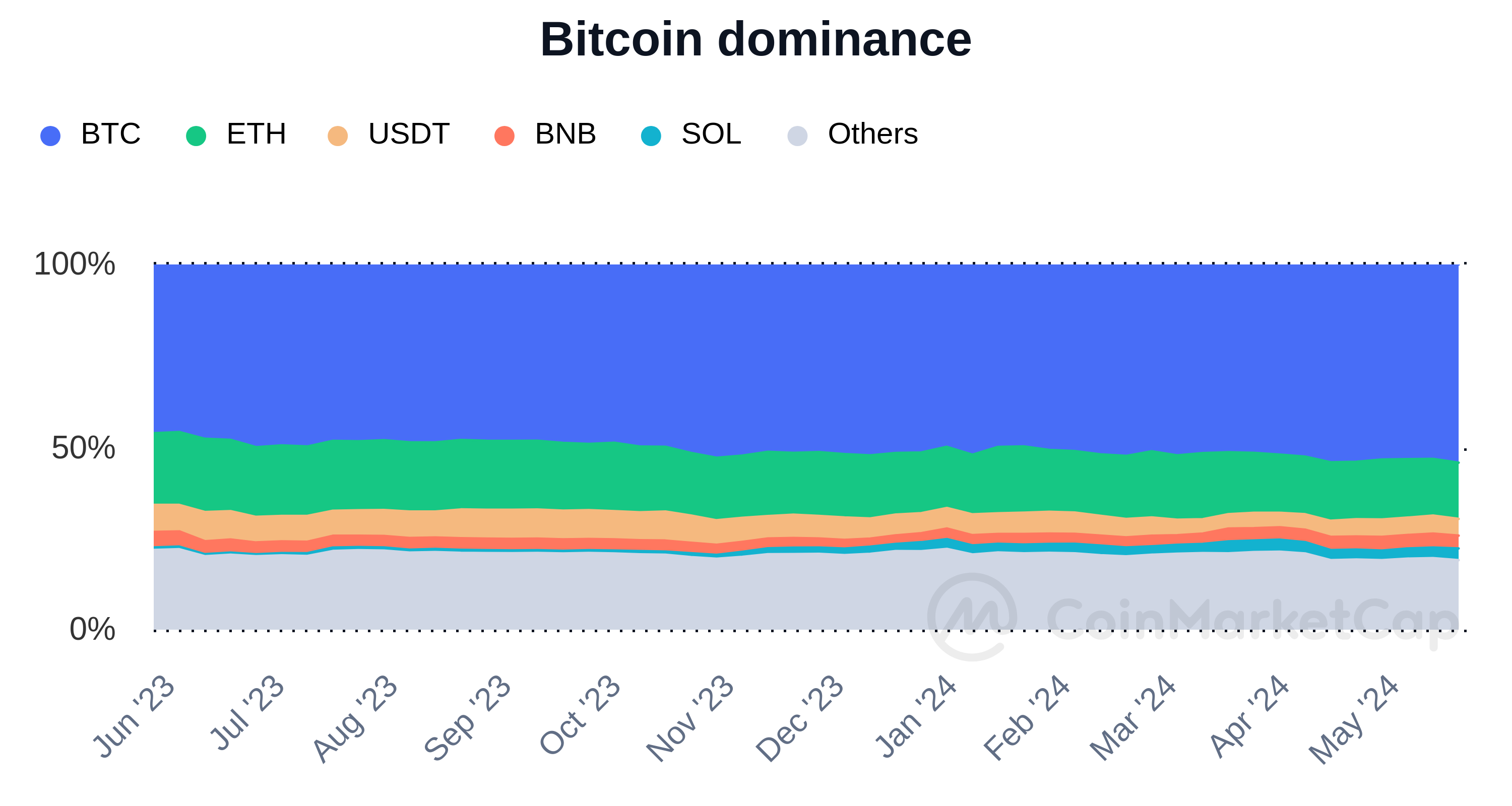Click the Nov '23 x-axis label

pos(691,718)
